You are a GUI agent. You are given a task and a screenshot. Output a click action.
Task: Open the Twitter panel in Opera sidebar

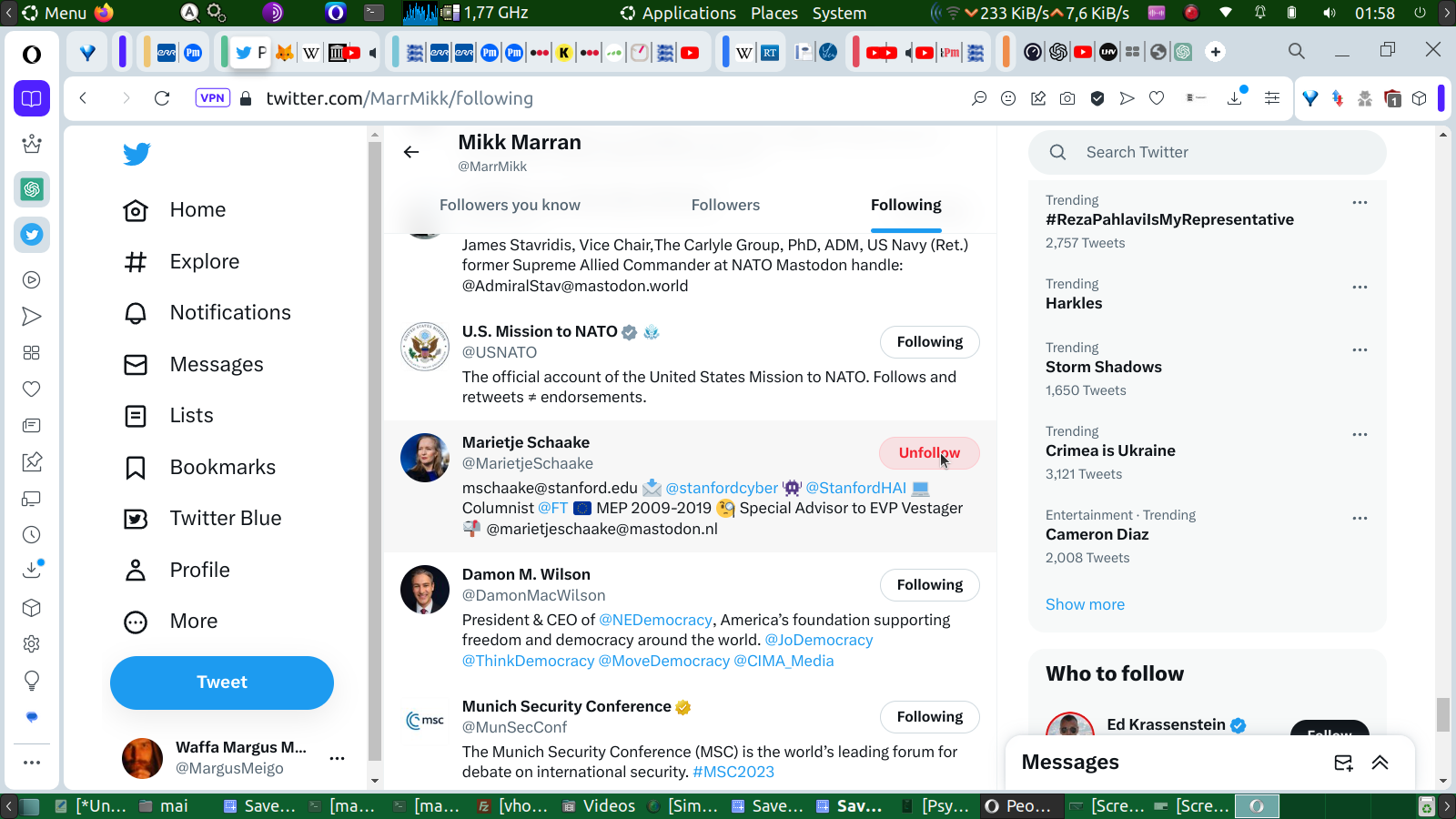[x=32, y=235]
